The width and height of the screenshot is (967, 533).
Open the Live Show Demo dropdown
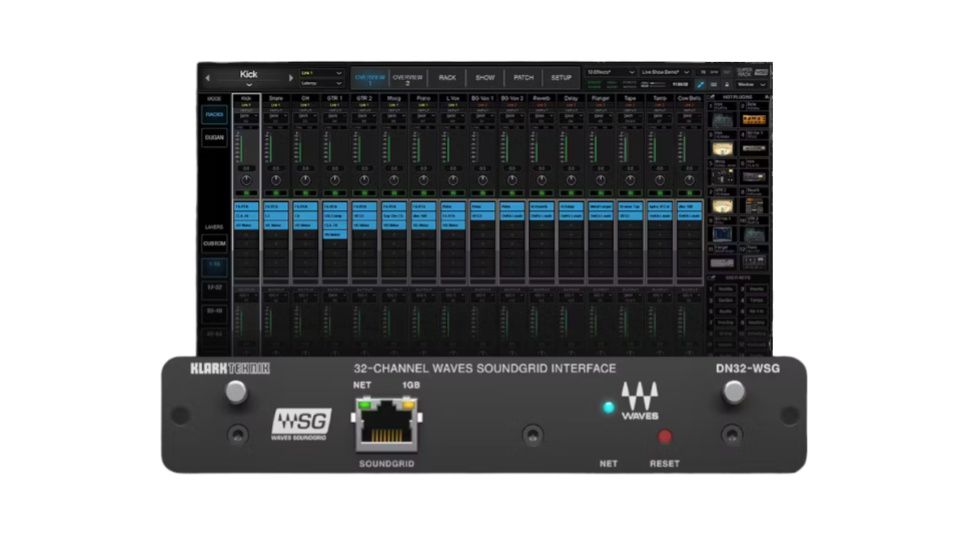[x=665, y=72]
